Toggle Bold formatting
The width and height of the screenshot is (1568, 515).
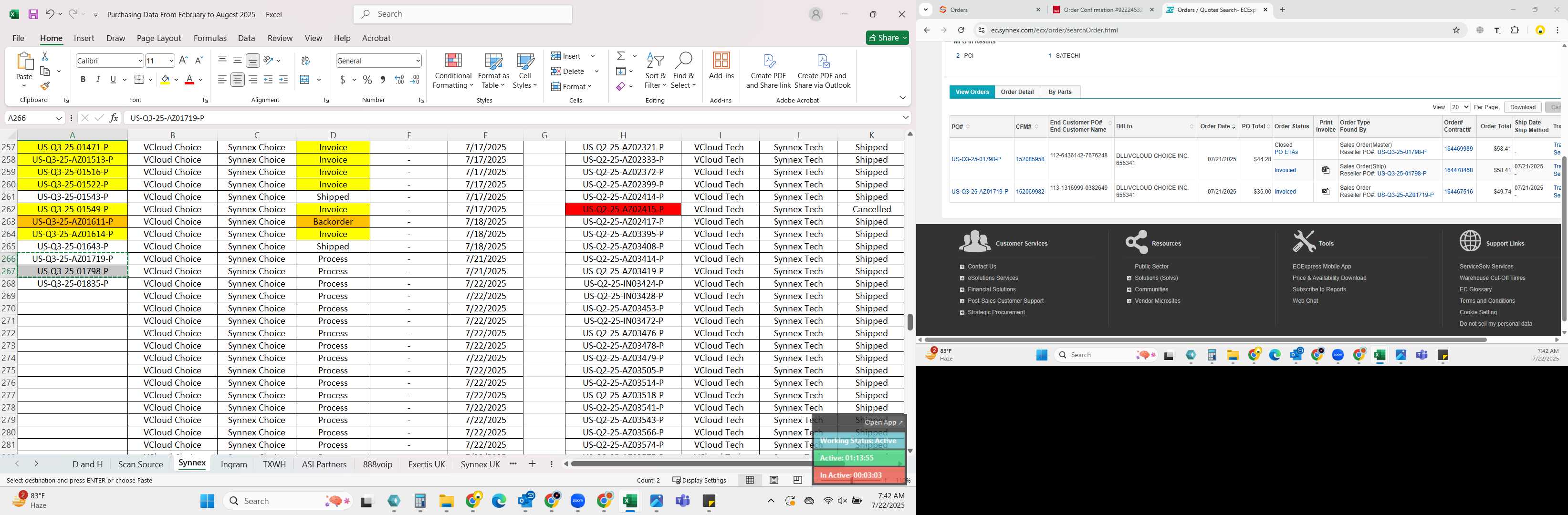[83, 80]
